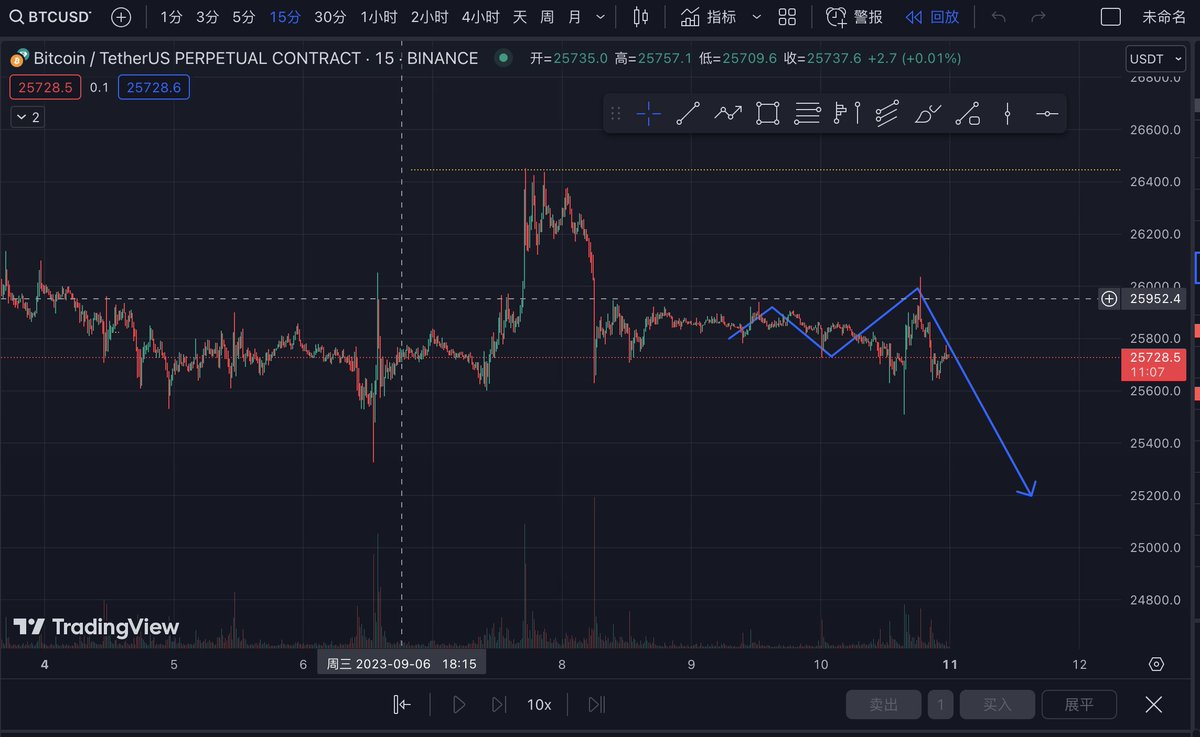The image size is (1200, 737).
Task: Open the 指标 indicators dialog
Action: [708, 17]
